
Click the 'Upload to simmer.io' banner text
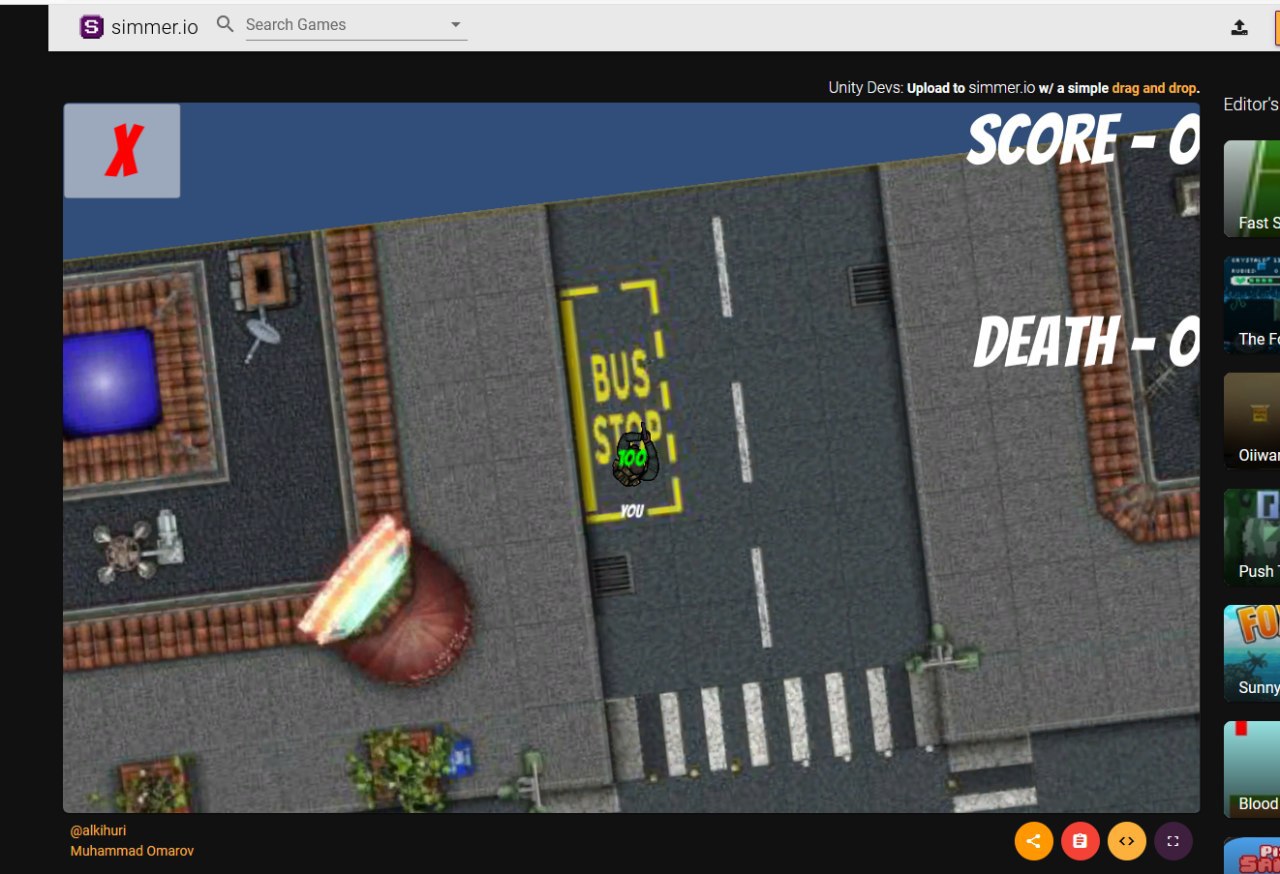tap(972, 88)
